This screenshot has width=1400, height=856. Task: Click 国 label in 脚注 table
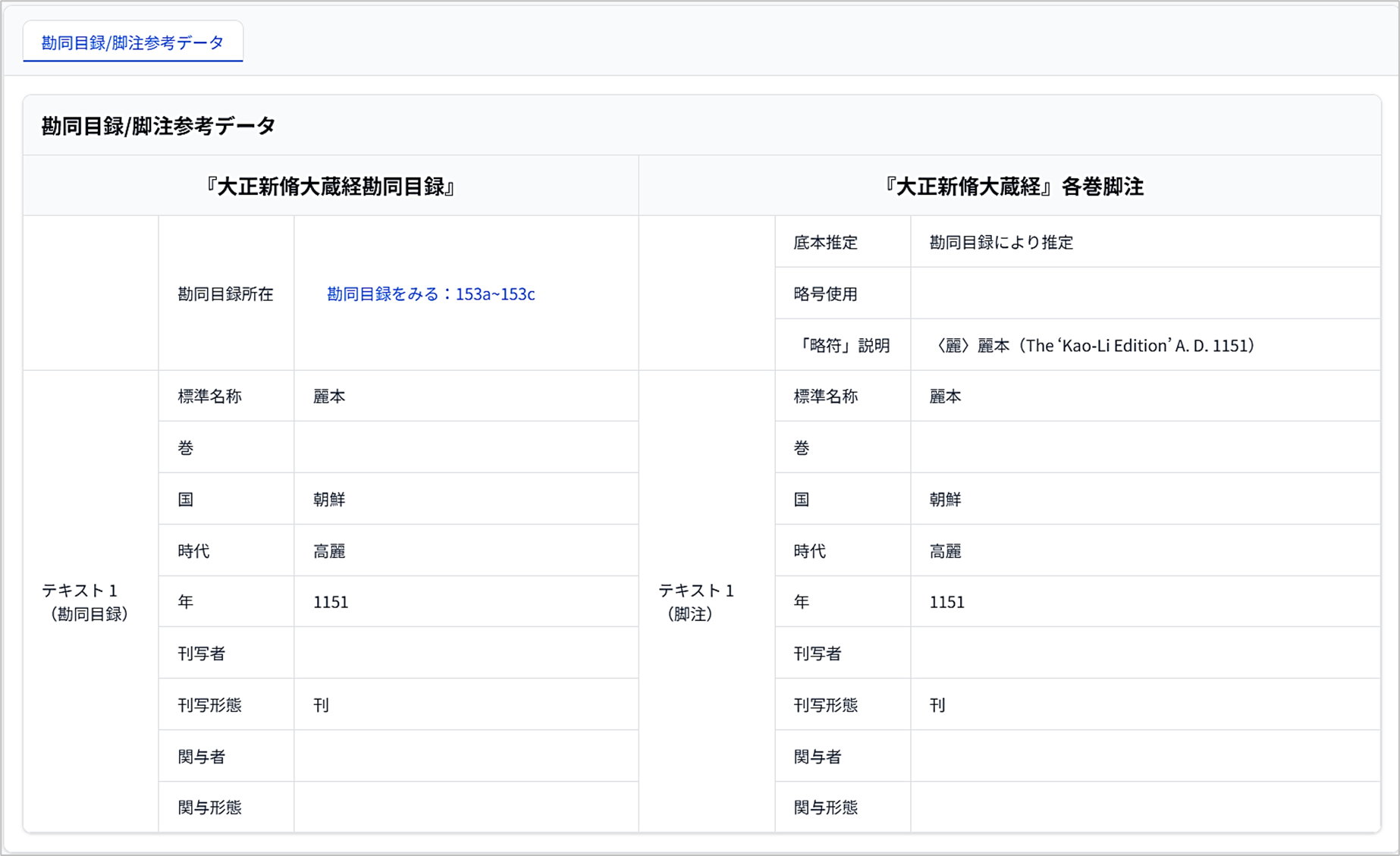click(x=802, y=500)
